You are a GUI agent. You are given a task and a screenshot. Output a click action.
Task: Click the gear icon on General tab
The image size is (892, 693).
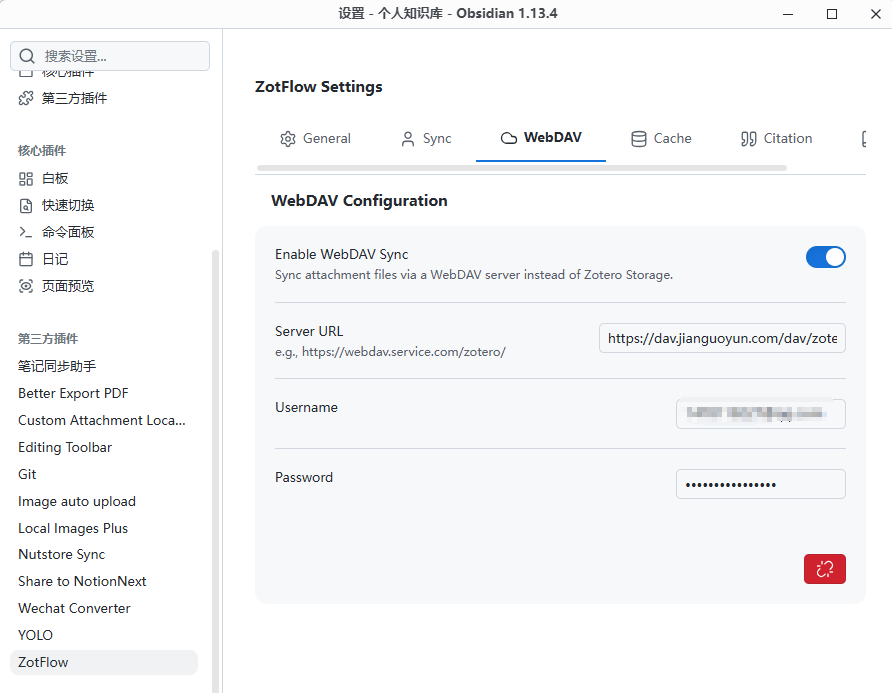point(288,139)
